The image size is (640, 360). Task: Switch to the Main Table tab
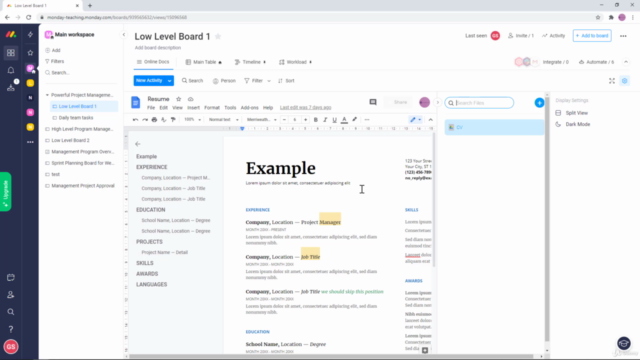click(x=204, y=62)
